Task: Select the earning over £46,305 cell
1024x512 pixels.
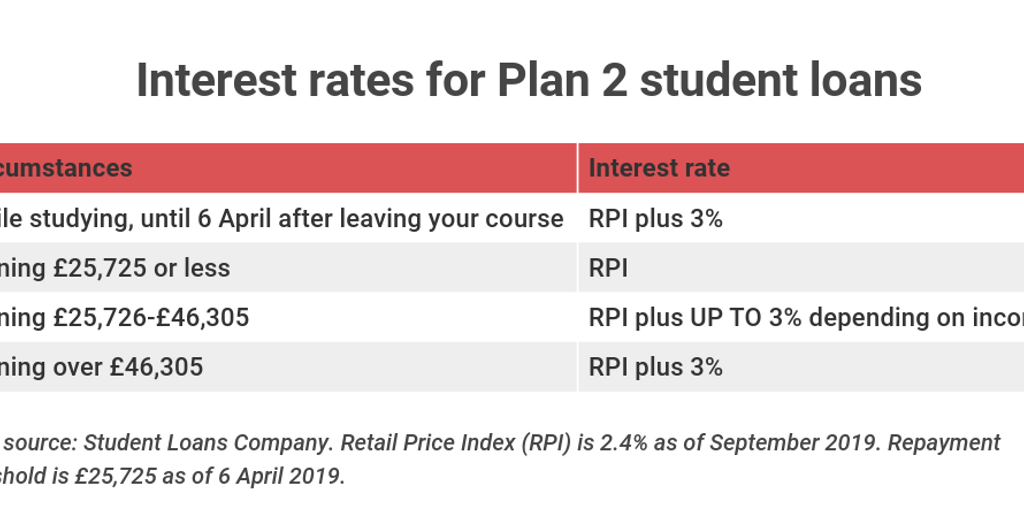Action: coord(101,368)
